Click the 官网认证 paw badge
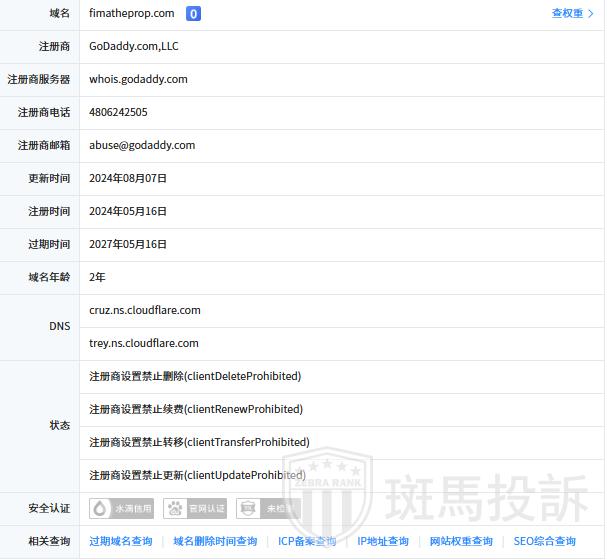607x560 pixels. [197, 508]
